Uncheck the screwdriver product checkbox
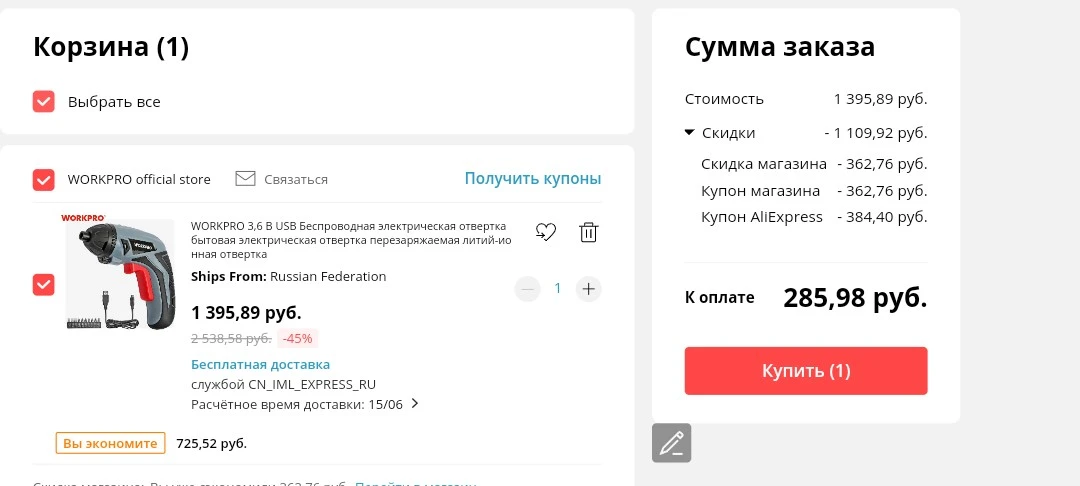 coord(43,284)
